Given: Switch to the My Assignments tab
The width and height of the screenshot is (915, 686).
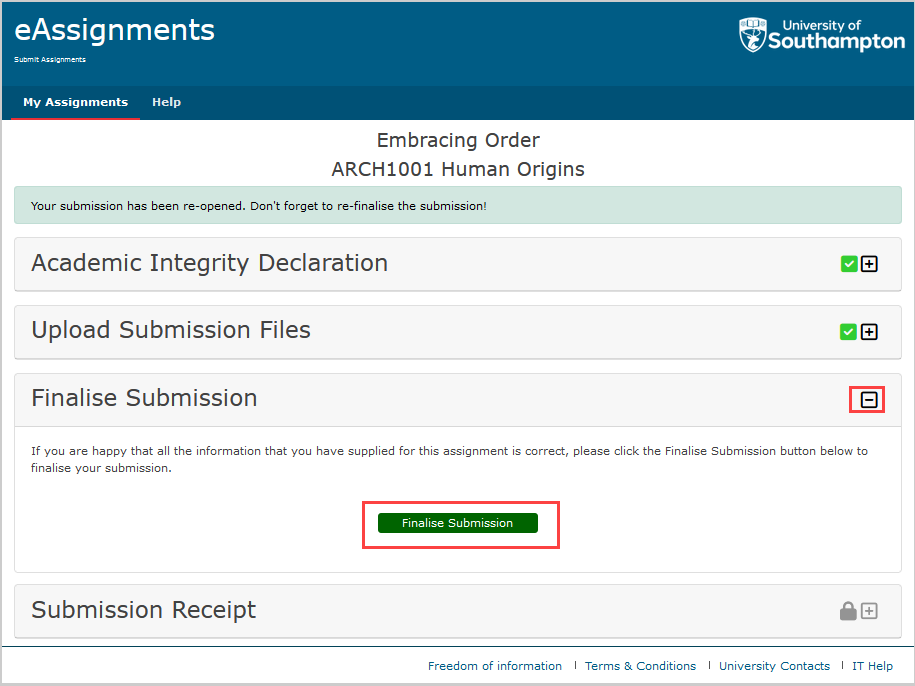Looking at the screenshot, I should click(75, 102).
